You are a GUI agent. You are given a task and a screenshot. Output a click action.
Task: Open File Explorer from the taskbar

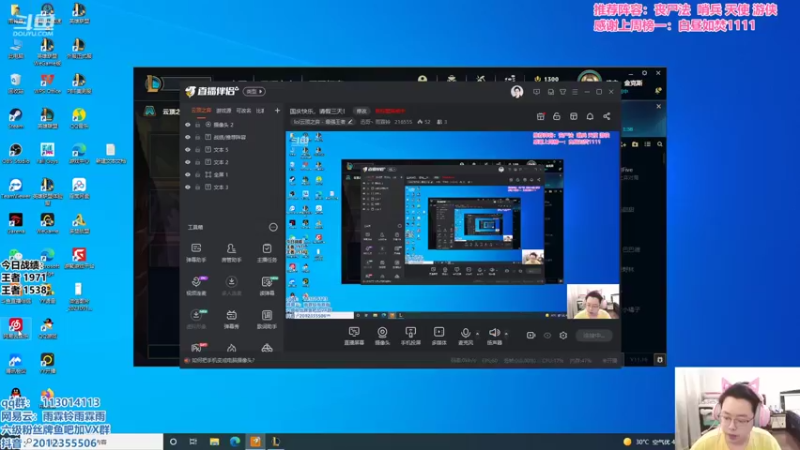214,442
